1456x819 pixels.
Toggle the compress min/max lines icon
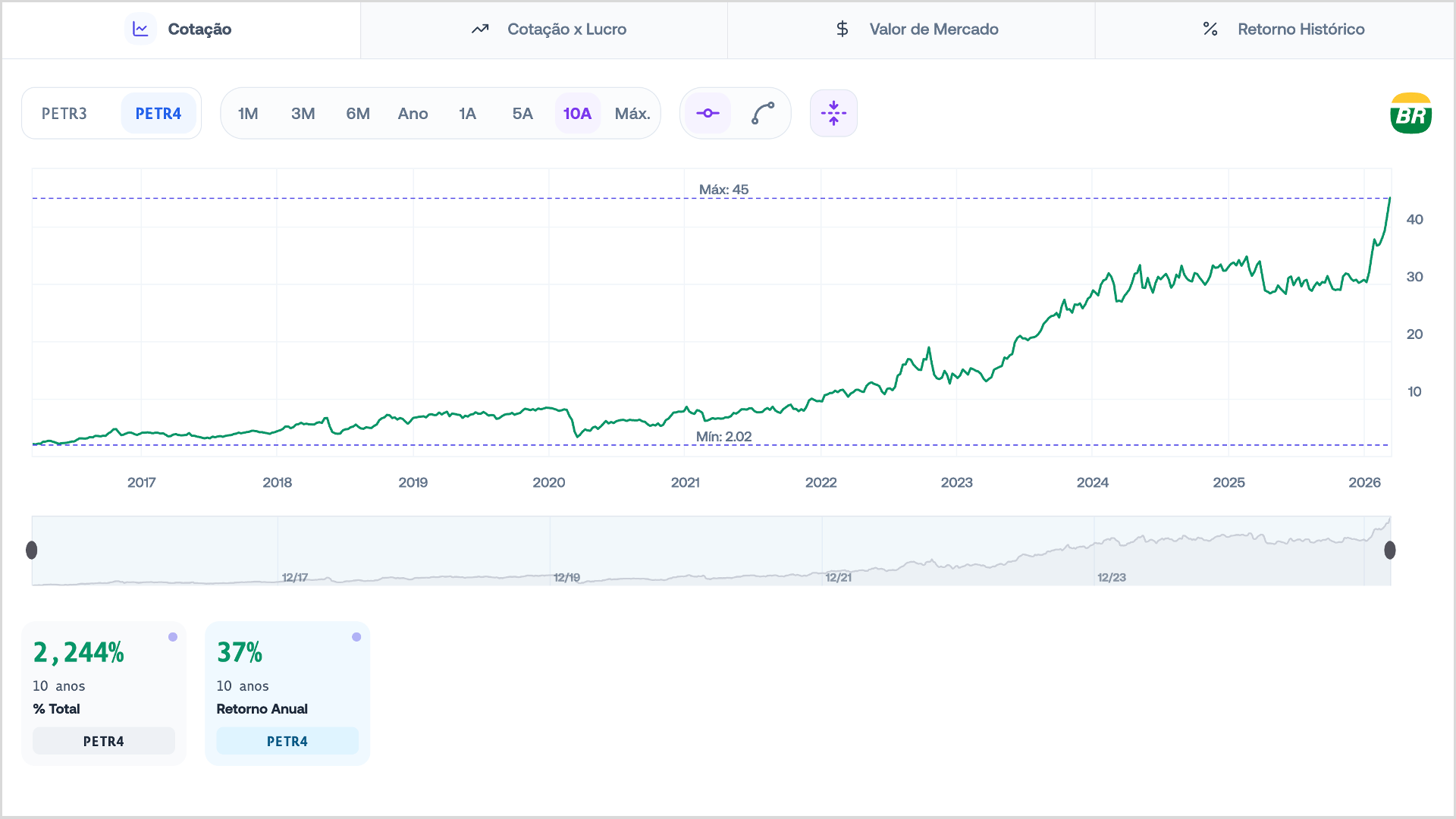(x=833, y=113)
